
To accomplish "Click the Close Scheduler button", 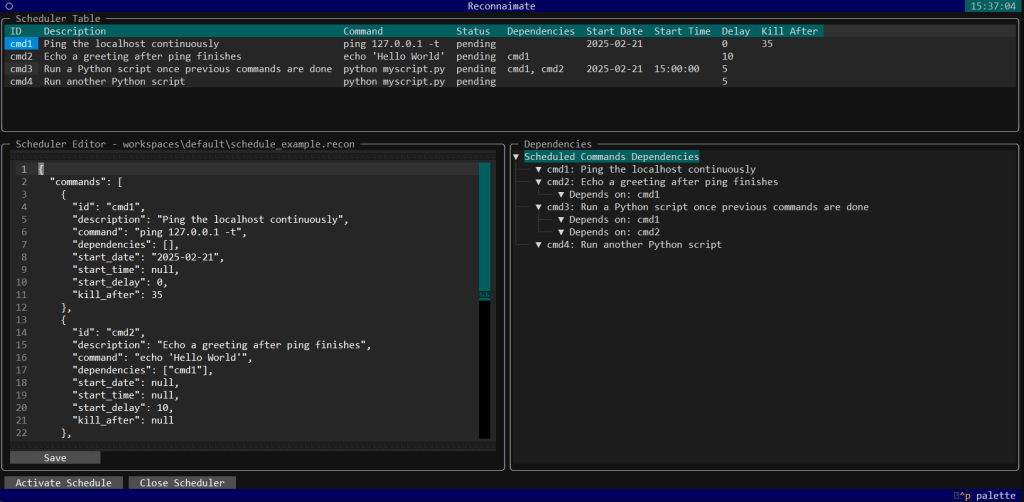I will point(182,483).
